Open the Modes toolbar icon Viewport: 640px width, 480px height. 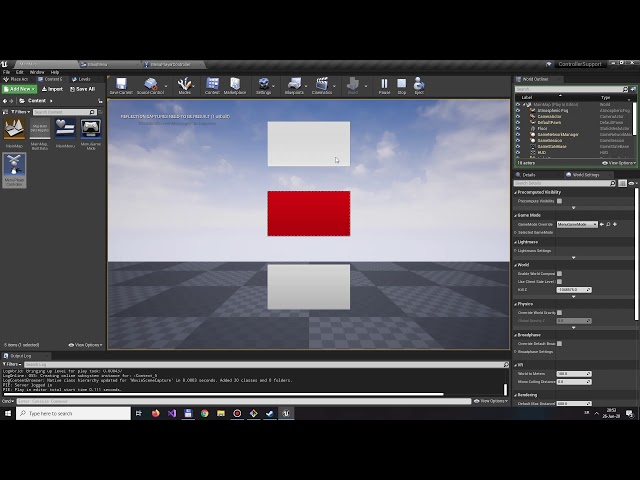tap(184, 86)
